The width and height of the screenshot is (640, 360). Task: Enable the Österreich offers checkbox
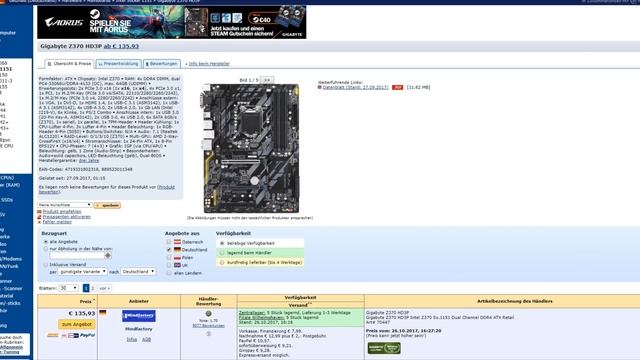pyautogui.click(x=169, y=242)
